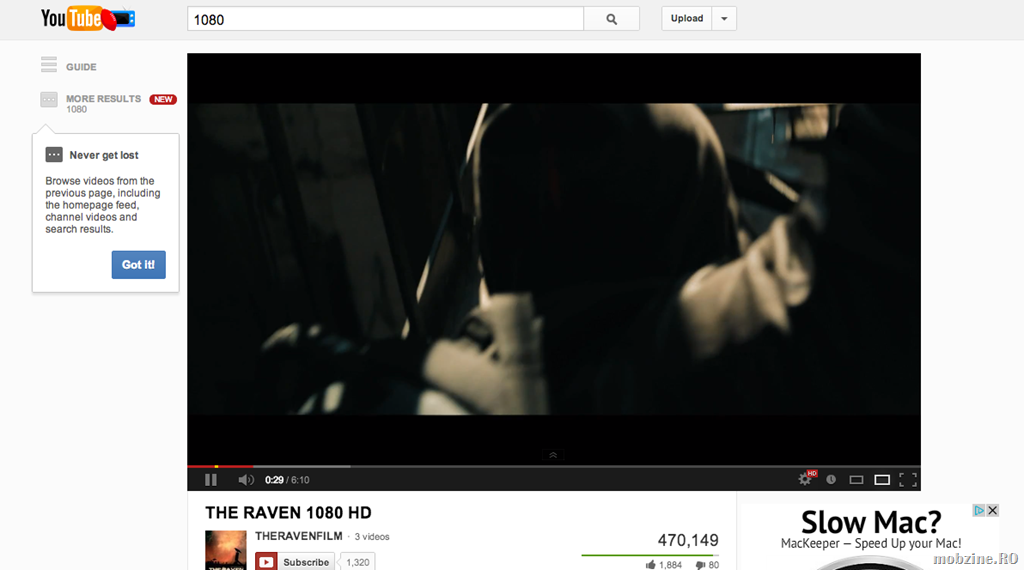Switch to the large player size
The height and width of the screenshot is (570, 1024).
pos(882,480)
